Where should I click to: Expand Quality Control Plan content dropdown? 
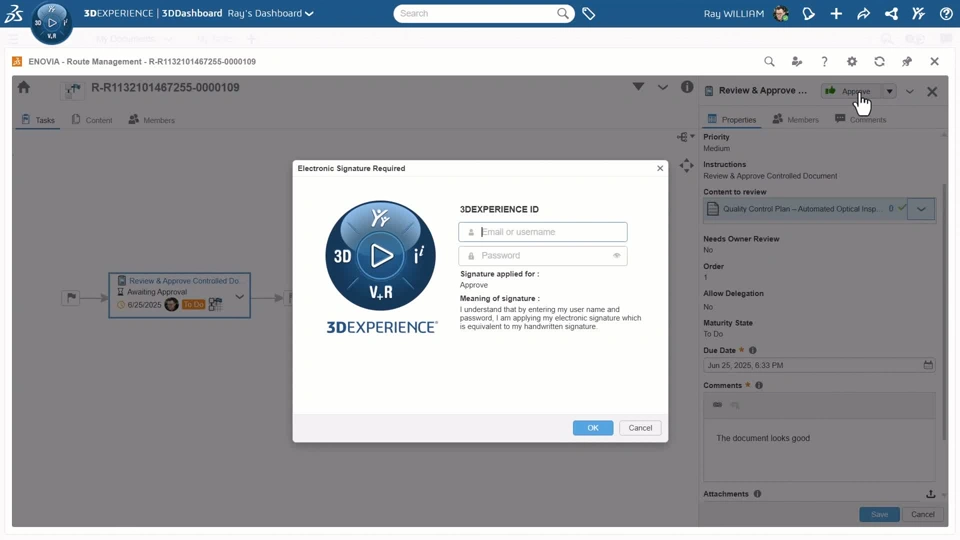pos(921,209)
